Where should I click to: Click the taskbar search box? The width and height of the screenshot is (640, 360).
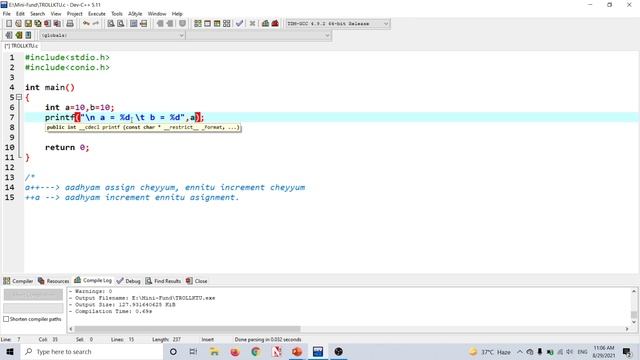point(91,351)
